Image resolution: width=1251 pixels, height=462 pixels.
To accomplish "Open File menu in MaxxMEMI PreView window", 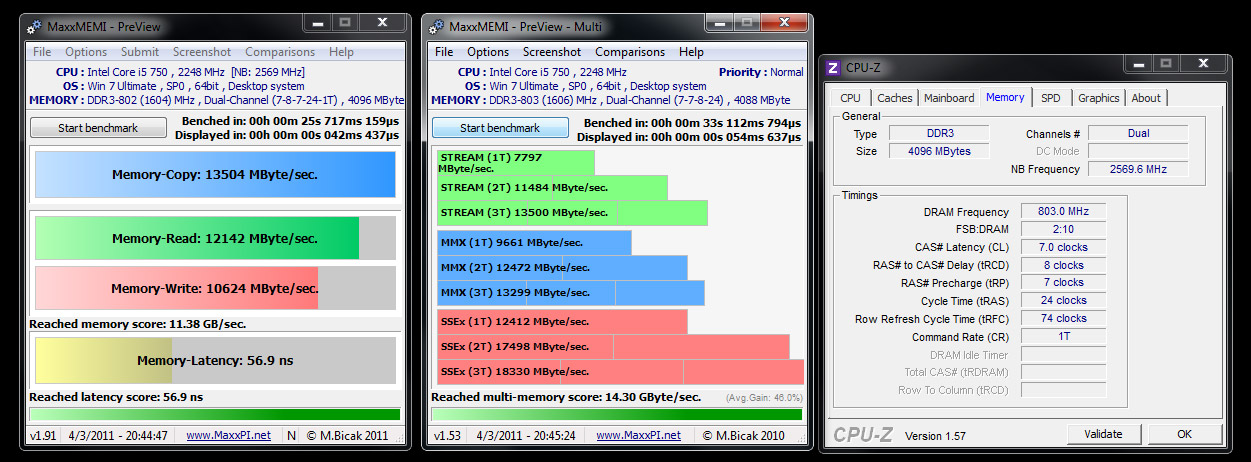I will click(42, 52).
